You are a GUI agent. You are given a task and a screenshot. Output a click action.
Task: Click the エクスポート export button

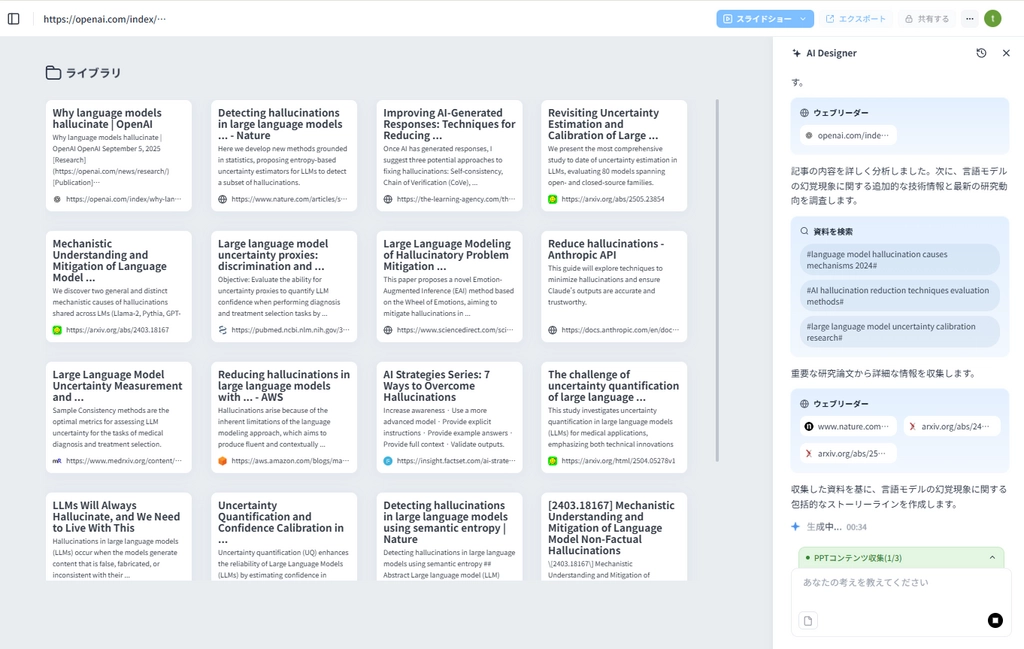[855, 19]
